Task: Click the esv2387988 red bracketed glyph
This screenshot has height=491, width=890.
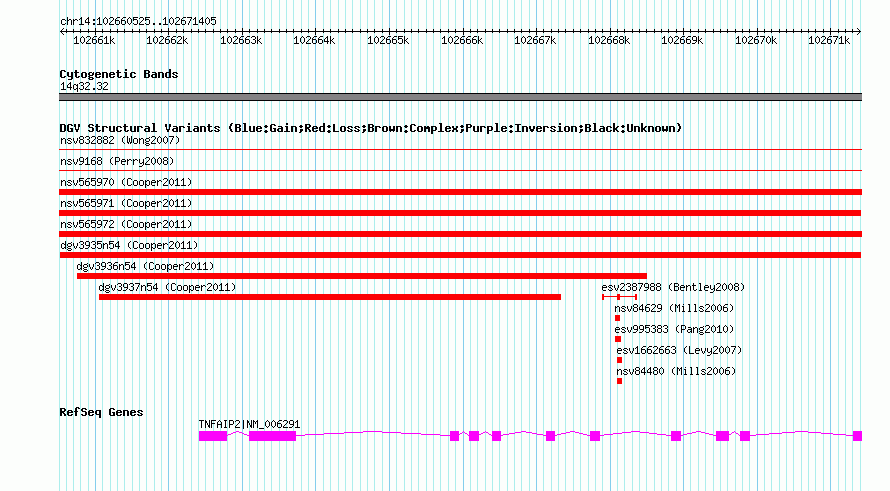Action: [x=620, y=297]
